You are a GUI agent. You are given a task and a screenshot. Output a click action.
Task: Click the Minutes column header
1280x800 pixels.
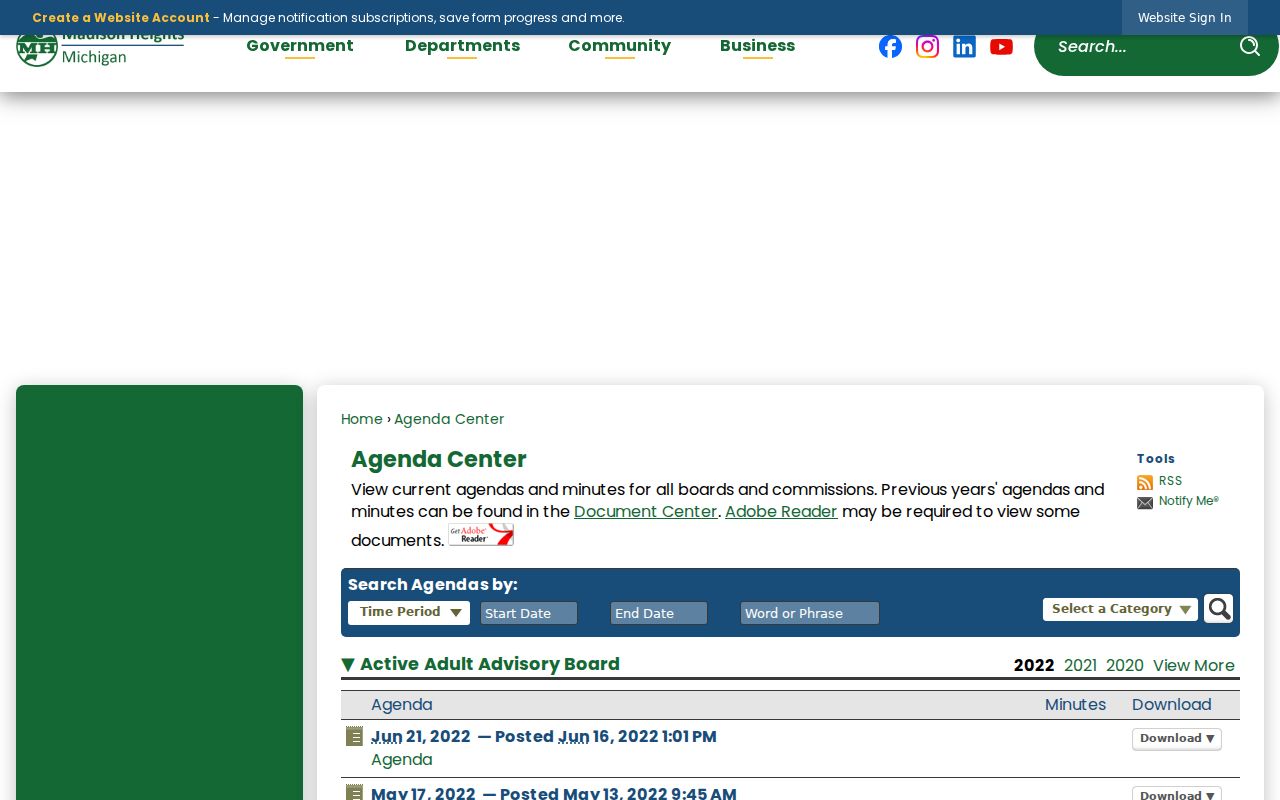point(1075,705)
